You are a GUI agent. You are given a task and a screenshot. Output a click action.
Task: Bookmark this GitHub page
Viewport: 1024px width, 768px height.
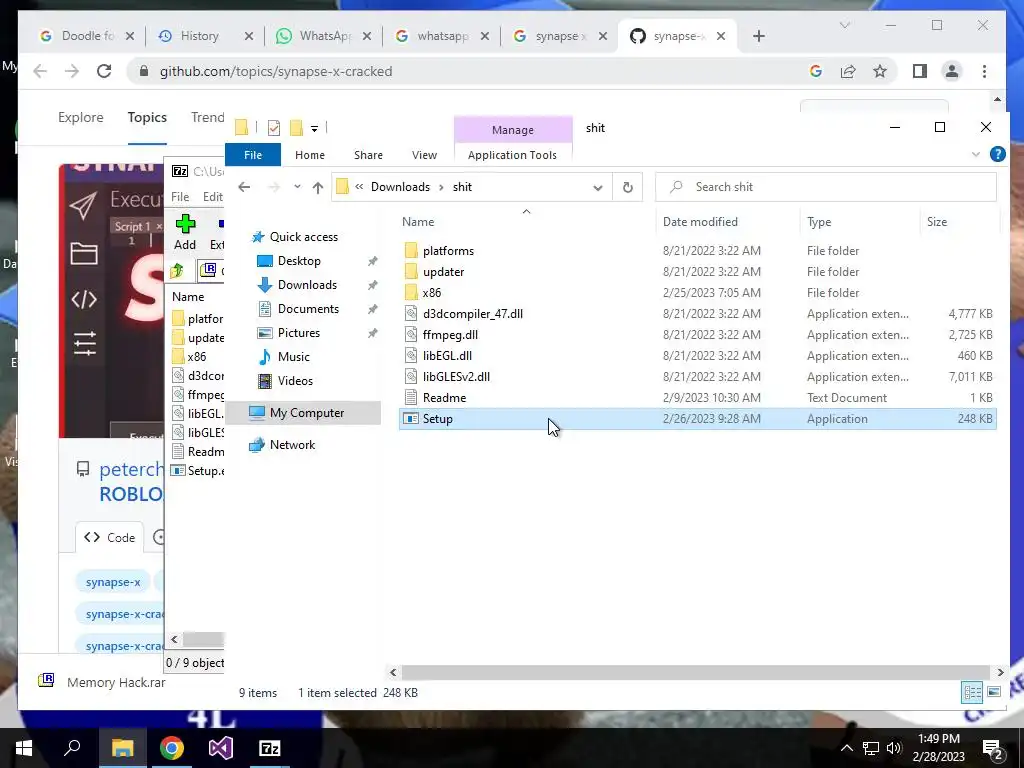tap(880, 71)
